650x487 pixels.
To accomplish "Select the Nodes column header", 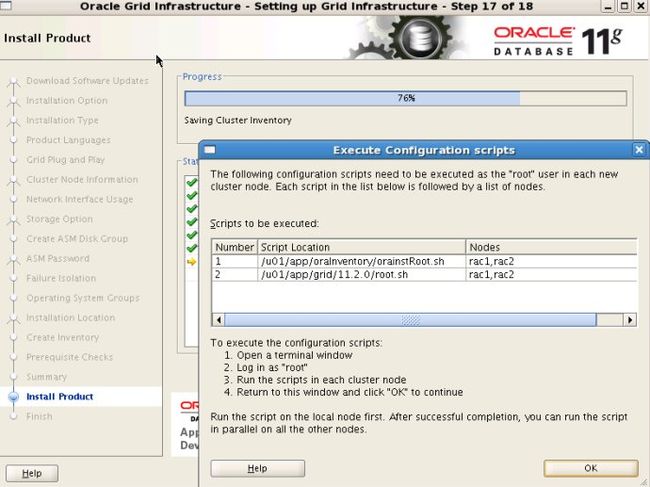I will point(551,247).
